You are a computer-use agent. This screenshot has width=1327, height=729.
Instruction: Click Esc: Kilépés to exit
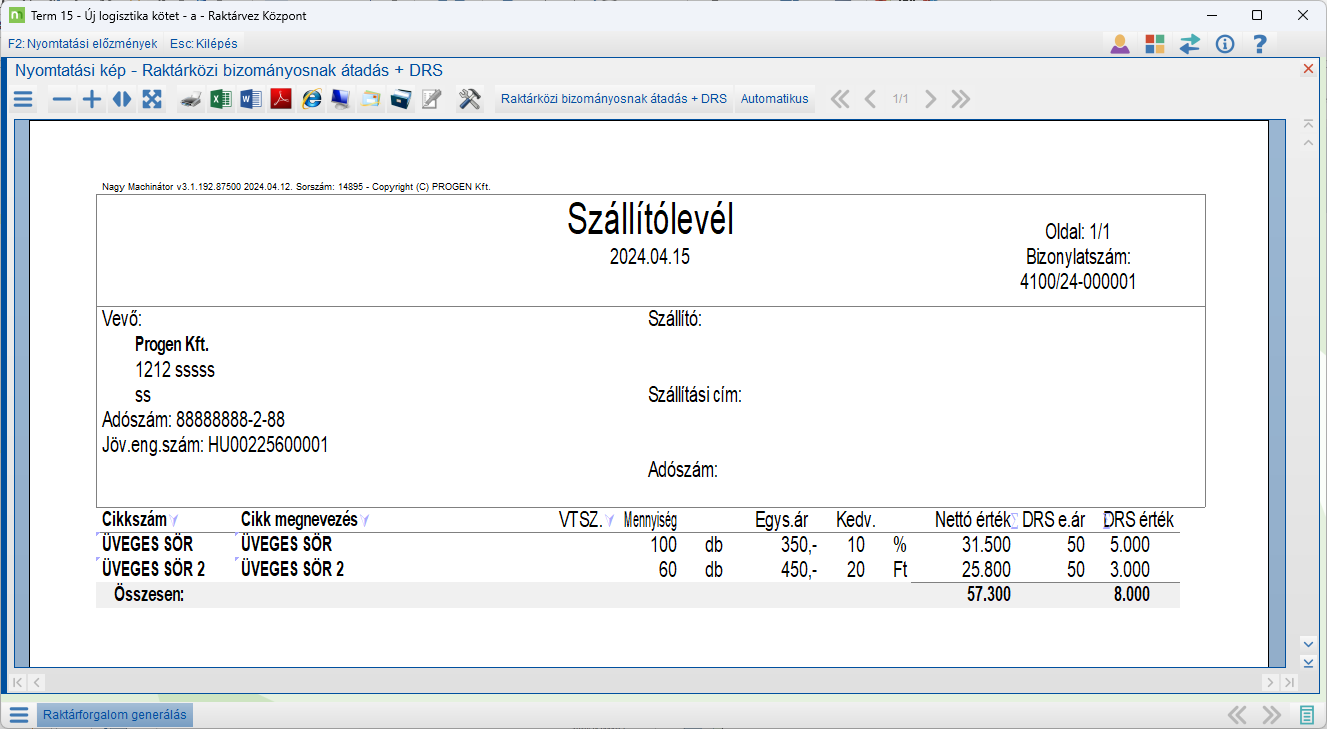pyautogui.click(x=203, y=44)
